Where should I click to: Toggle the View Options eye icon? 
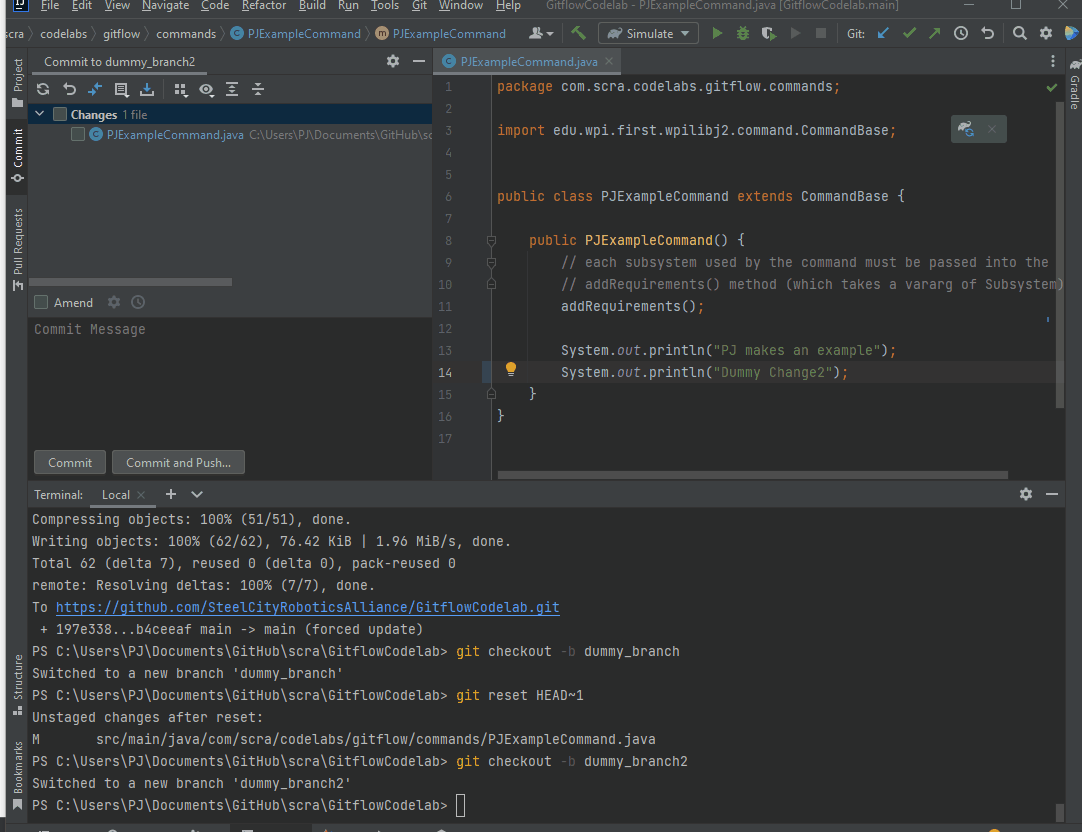click(206, 89)
